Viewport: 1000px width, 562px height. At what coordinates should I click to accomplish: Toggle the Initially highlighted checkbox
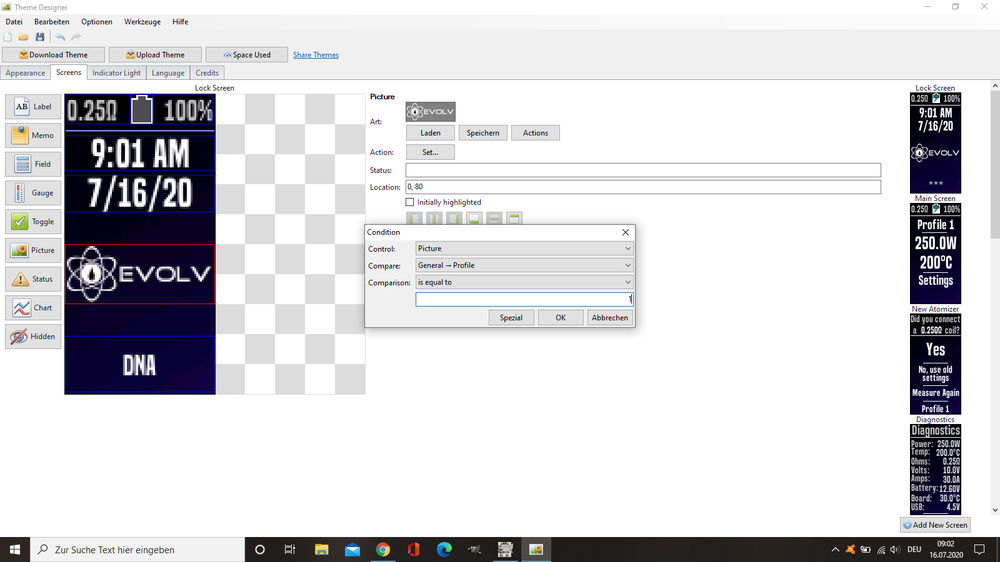click(409, 202)
